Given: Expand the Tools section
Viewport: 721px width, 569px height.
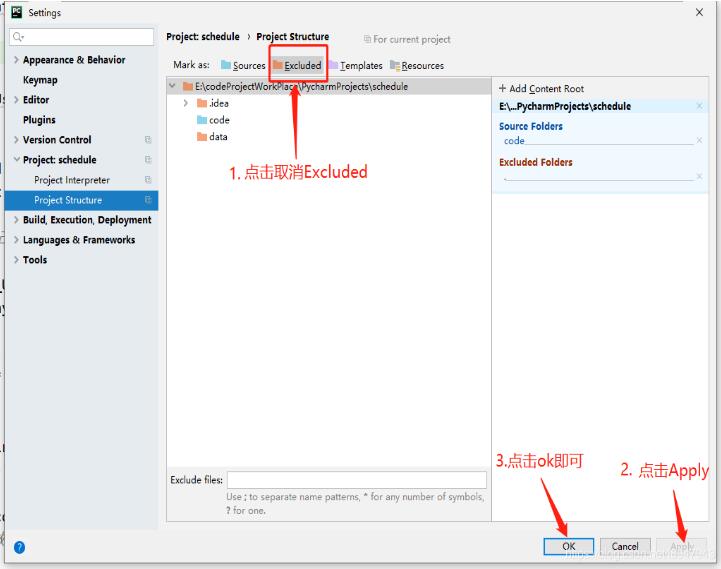Looking at the screenshot, I should pos(16,260).
